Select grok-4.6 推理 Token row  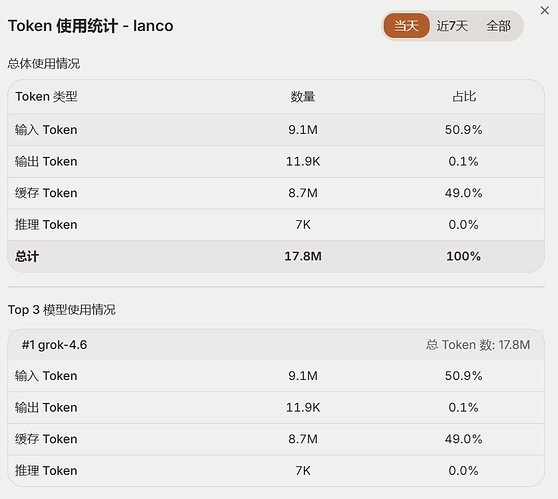[x=276, y=471]
